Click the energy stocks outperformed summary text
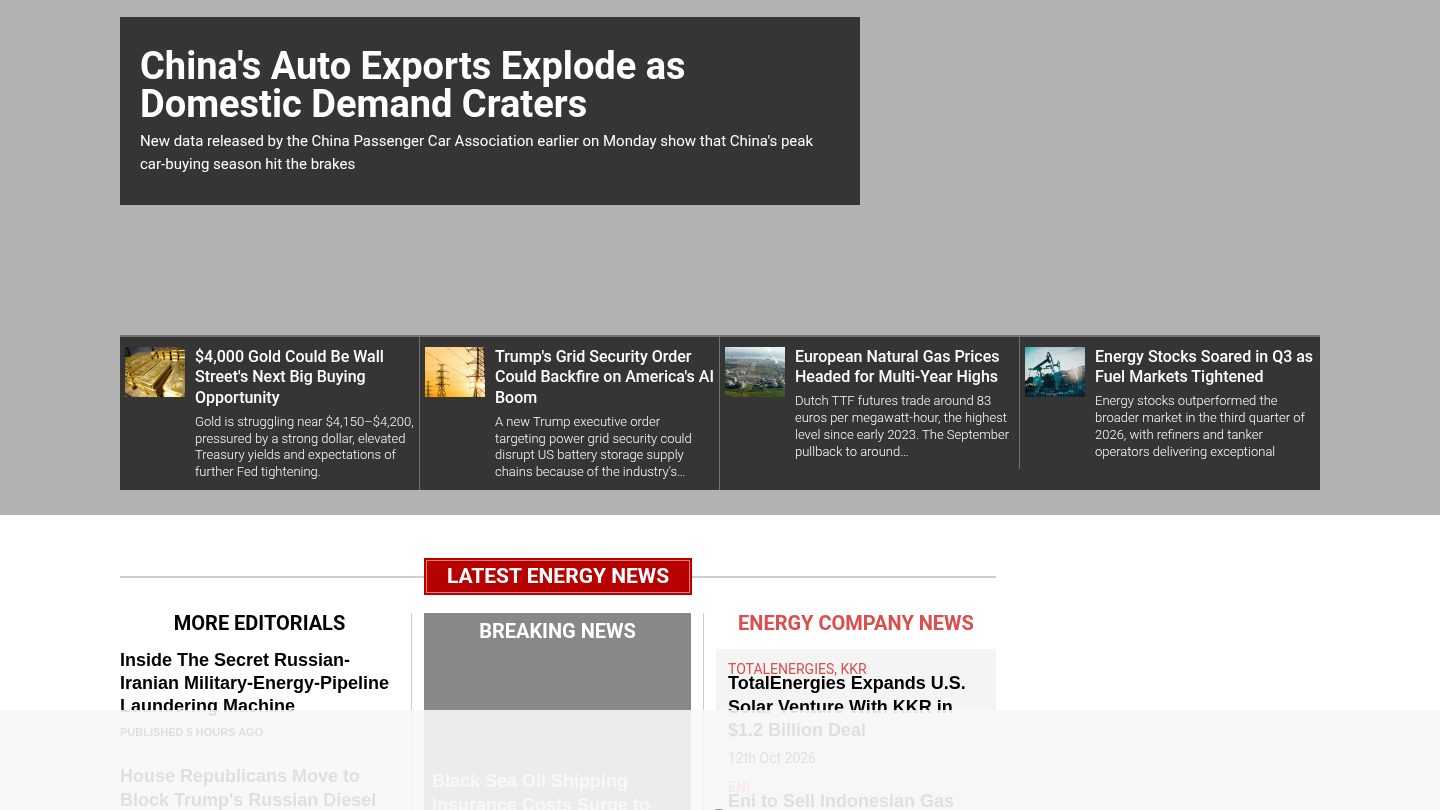This screenshot has width=1440, height=810. pyautogui.click(x=1200, y=426)
